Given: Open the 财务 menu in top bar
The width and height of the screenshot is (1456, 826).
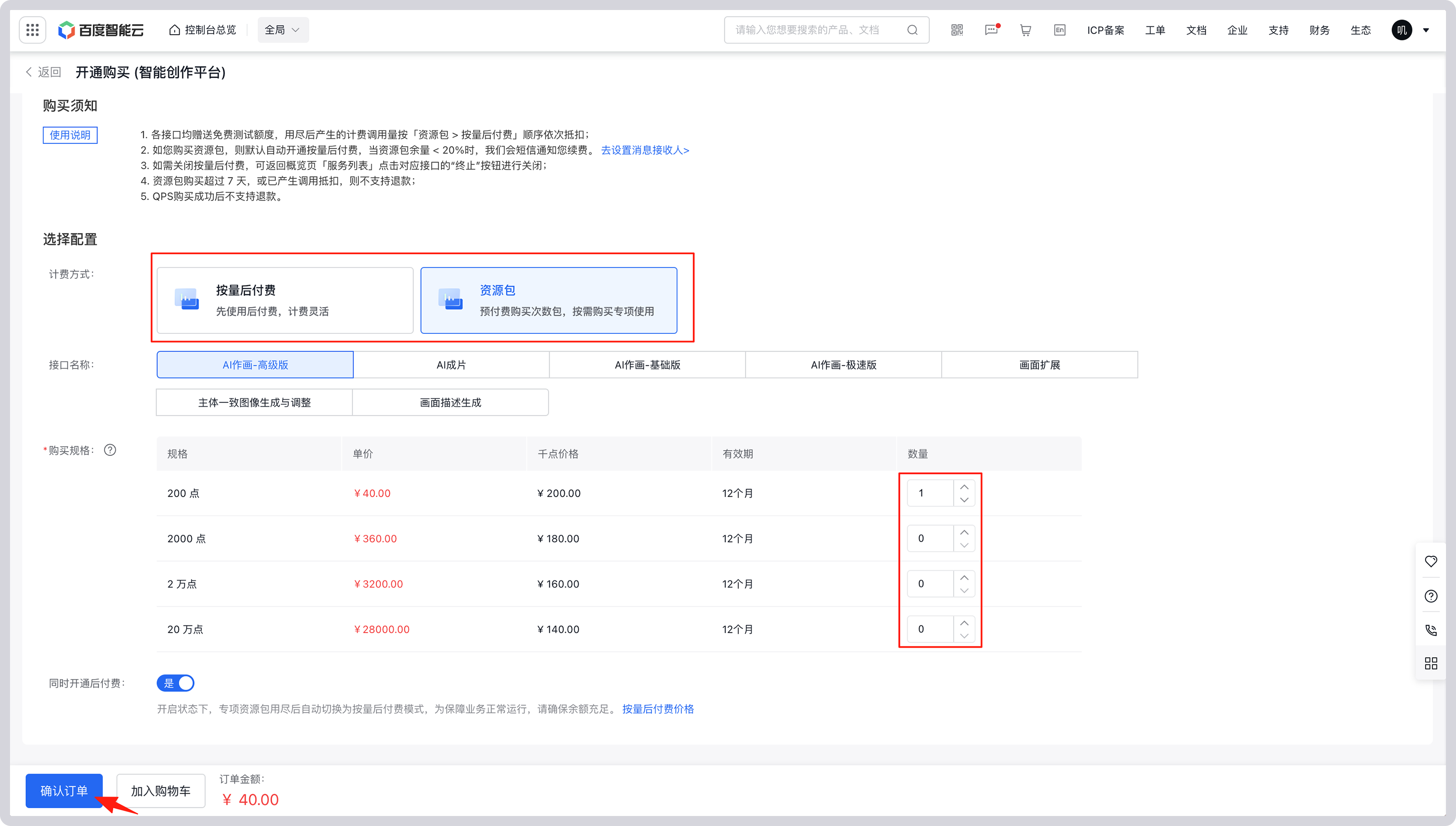Looking at the screenshot, I should tap(1319, 30).
